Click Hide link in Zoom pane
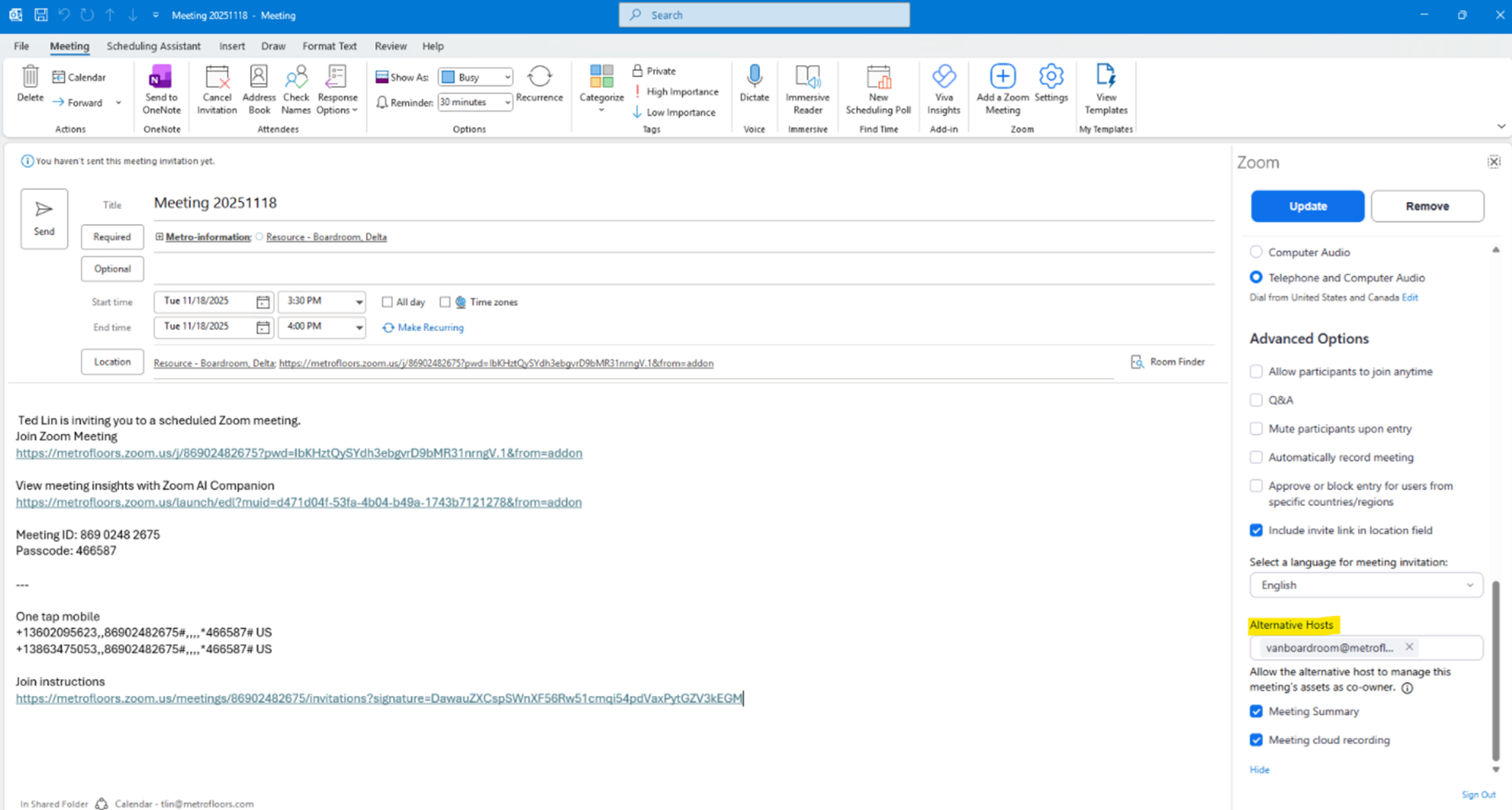 1259,769
